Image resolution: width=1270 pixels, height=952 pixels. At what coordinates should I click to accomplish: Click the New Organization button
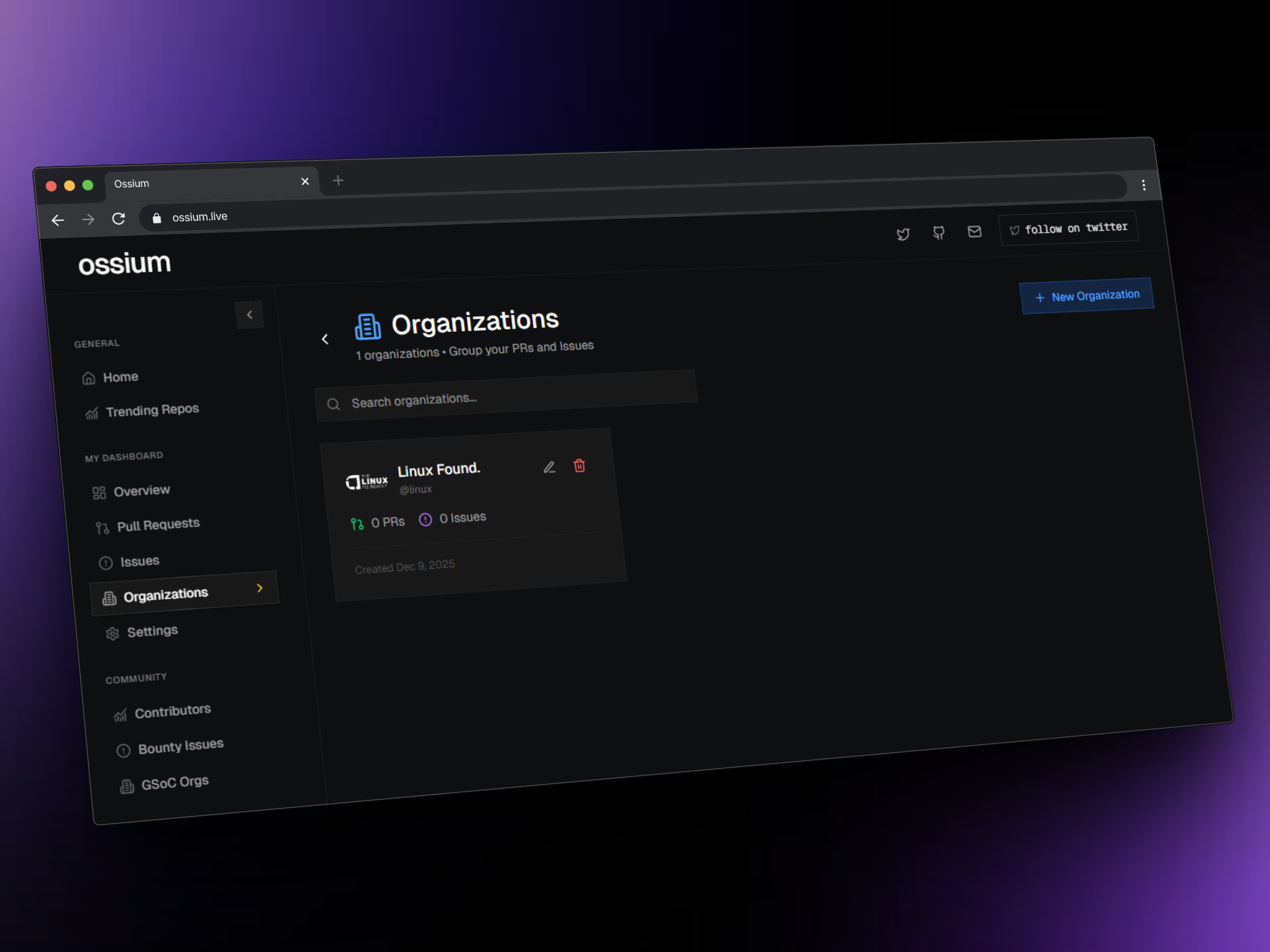coord(1086,296)
